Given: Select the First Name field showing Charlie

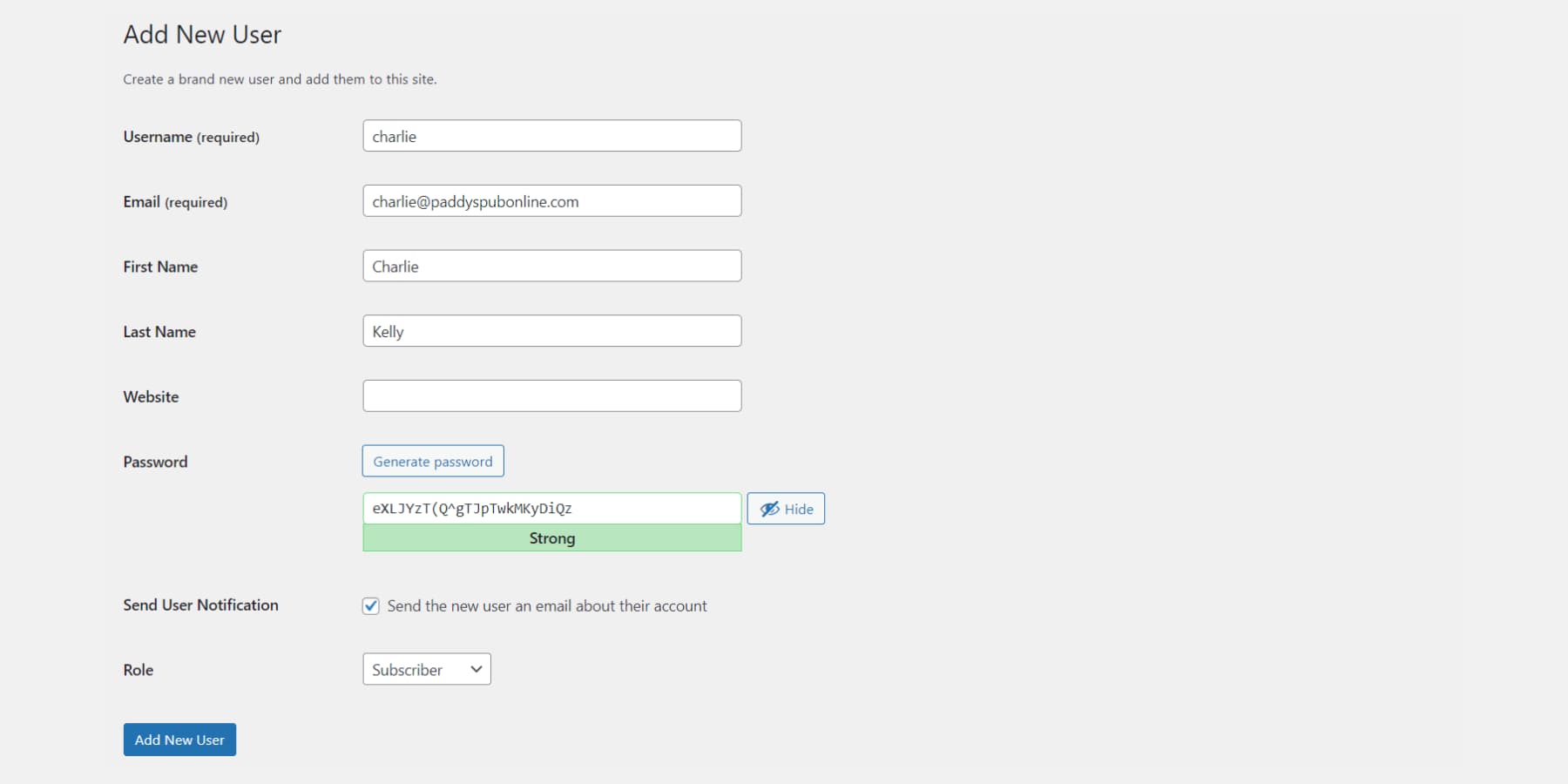Looking at the screenshot, I should pos(551,266).
